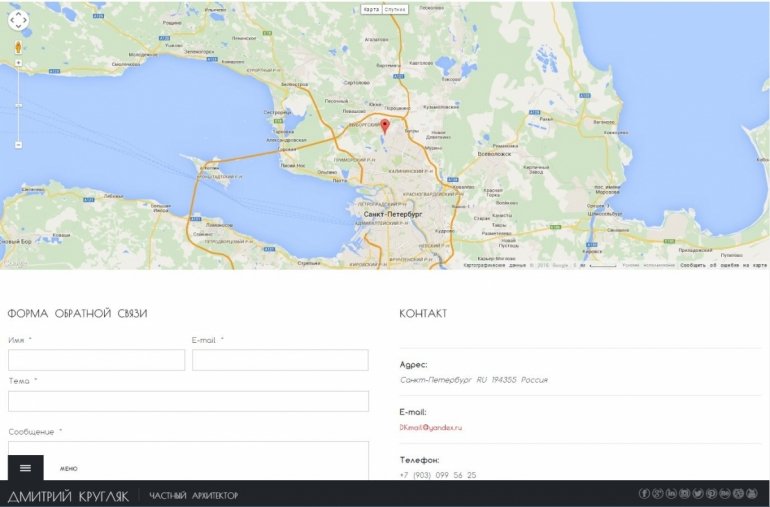Click the map pan control compass
770x507 pixels.
coord(18,20)
